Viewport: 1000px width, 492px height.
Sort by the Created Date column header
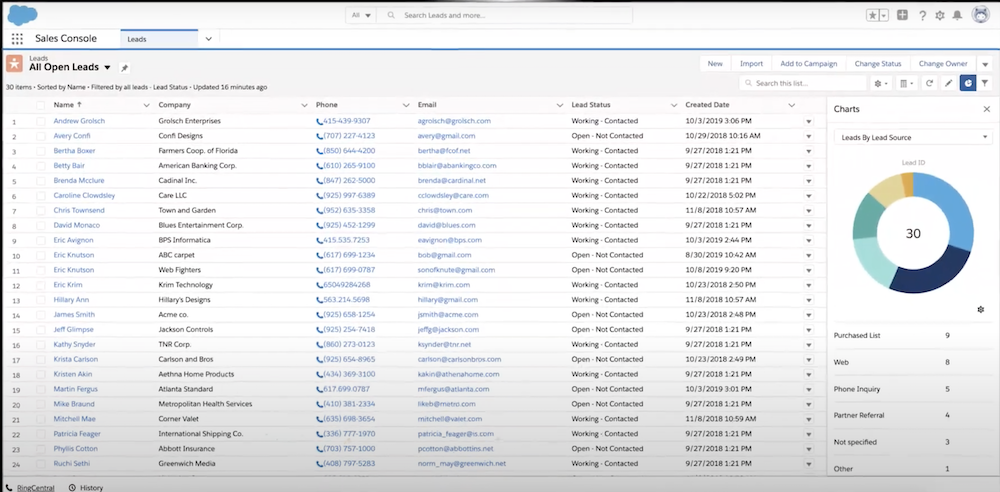[x=707, y=105]
